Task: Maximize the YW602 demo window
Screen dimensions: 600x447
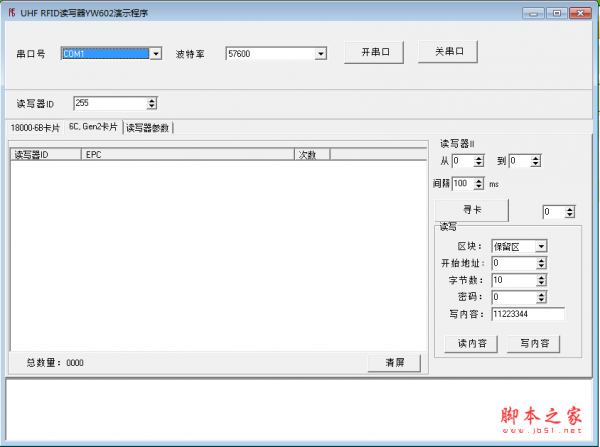Action: point(557,13)
